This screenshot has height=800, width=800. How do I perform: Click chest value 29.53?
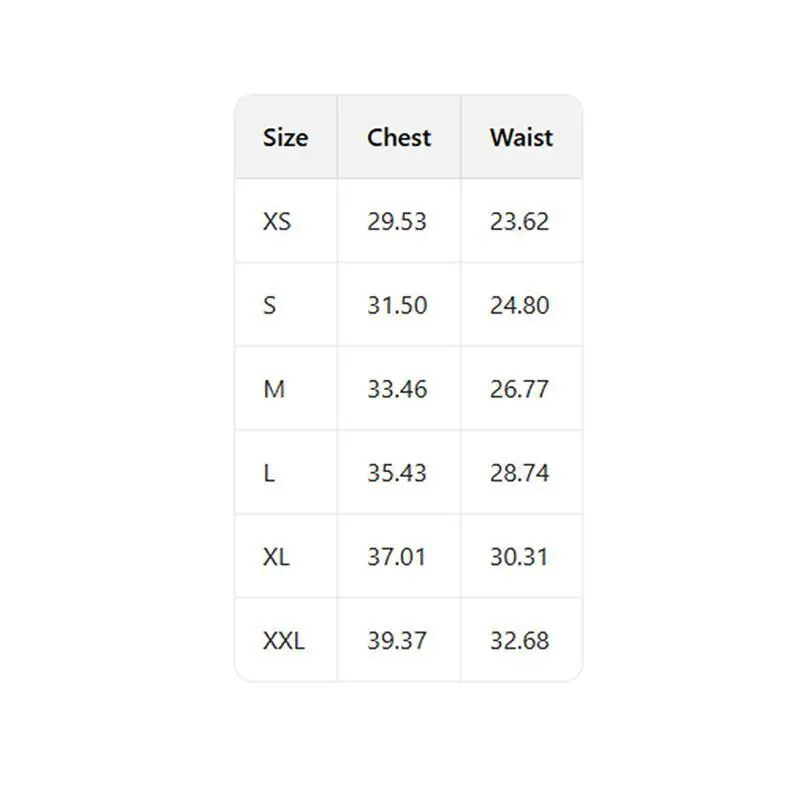click(x=397, y=221)
